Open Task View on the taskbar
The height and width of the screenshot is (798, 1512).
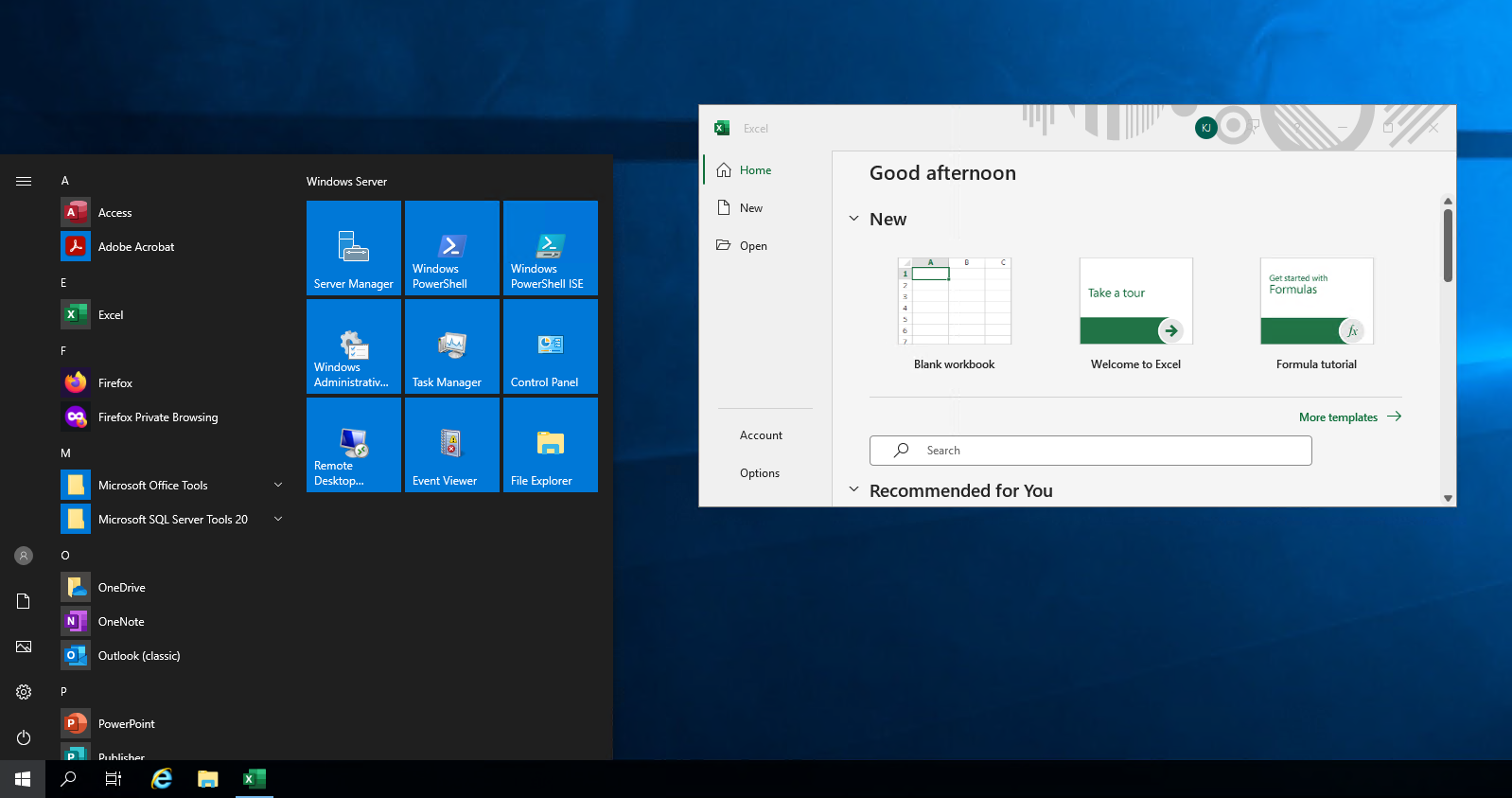pyautogui.click(x=114, y=779)
